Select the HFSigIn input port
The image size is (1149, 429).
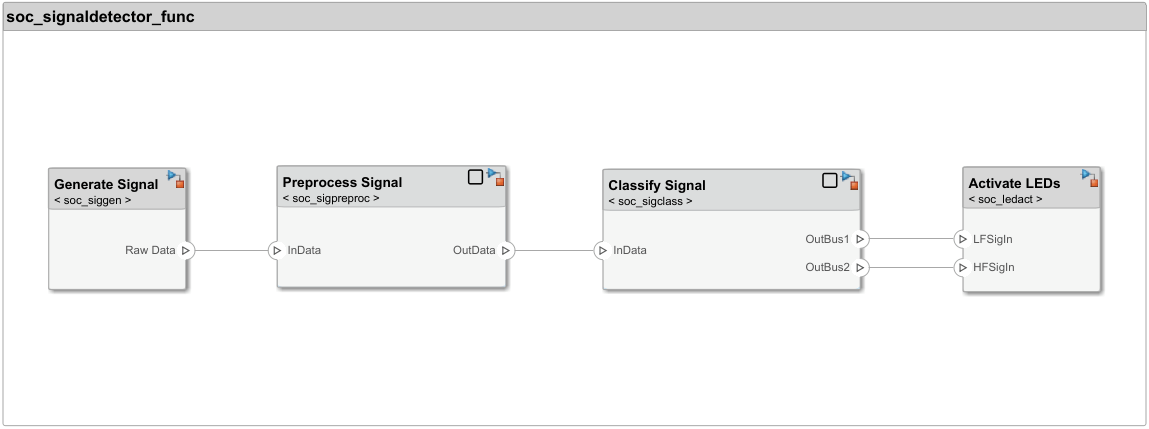(x=962, y=268)
